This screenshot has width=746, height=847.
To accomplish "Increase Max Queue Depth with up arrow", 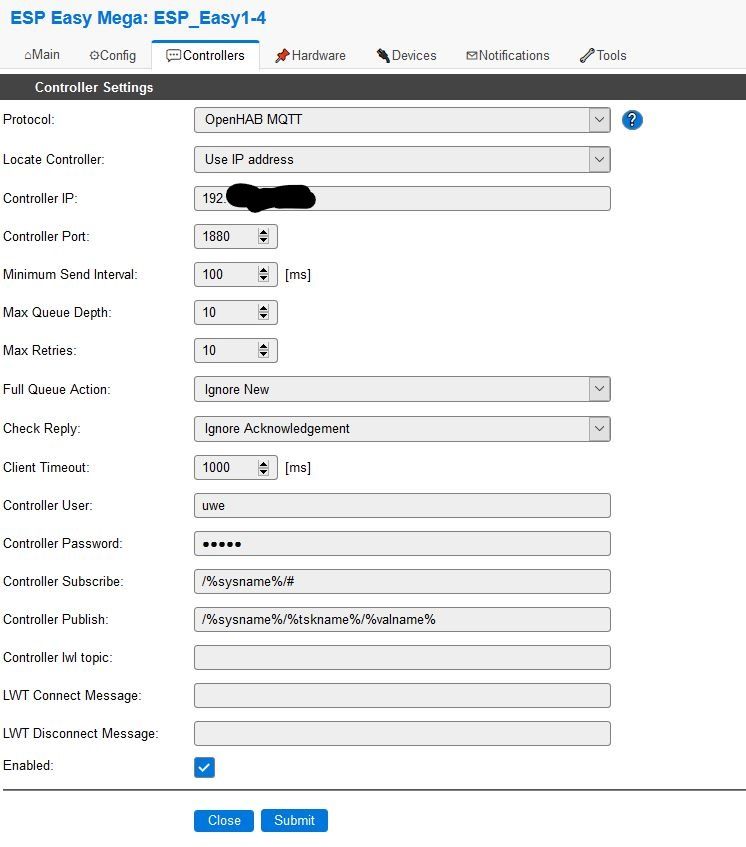I will (263, 308).
